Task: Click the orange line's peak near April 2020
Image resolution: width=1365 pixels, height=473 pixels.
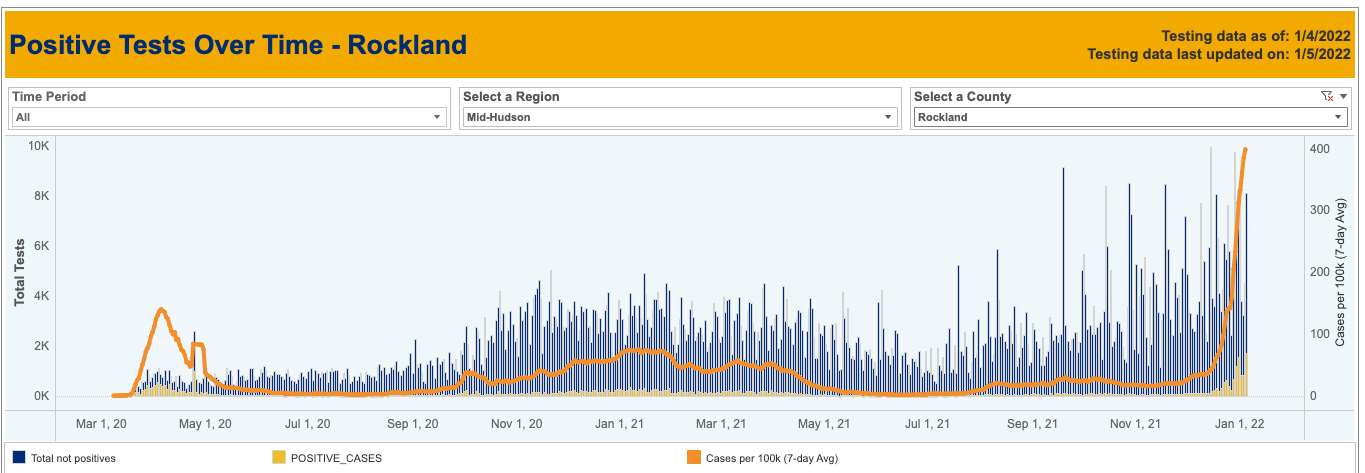Action: 161,310
